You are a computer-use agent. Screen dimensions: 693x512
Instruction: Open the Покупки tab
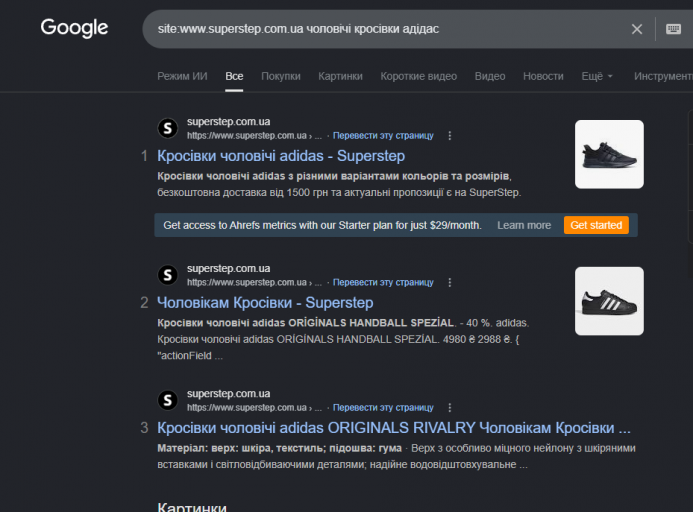(x=281, y=76)
